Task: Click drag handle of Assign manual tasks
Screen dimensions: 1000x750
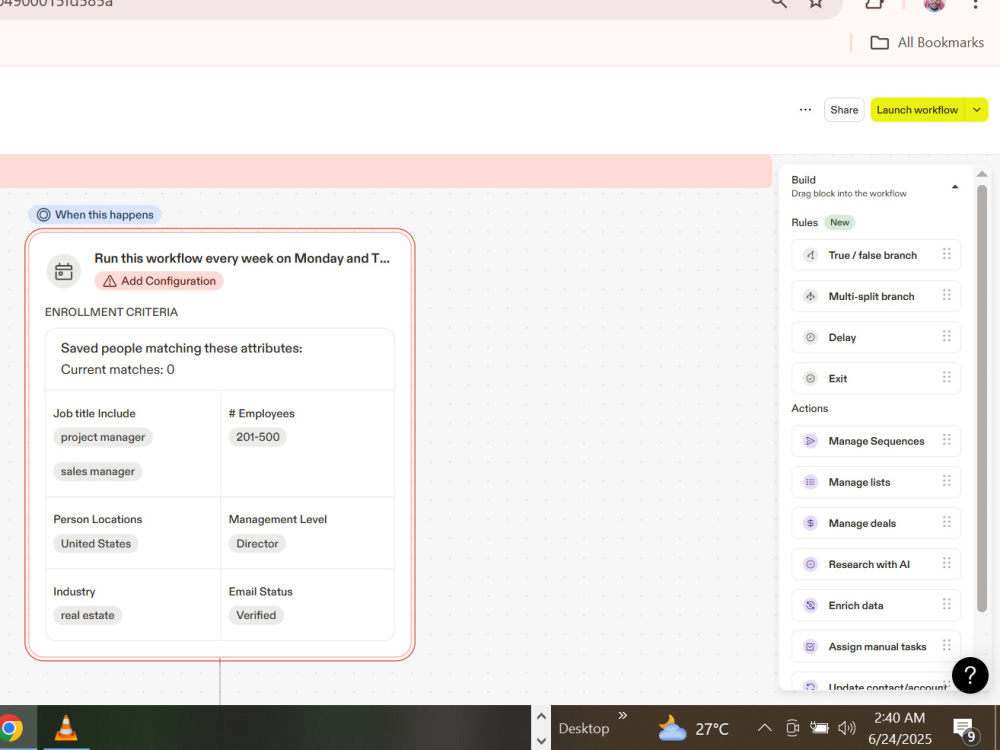Action: (x=946, y=646)
